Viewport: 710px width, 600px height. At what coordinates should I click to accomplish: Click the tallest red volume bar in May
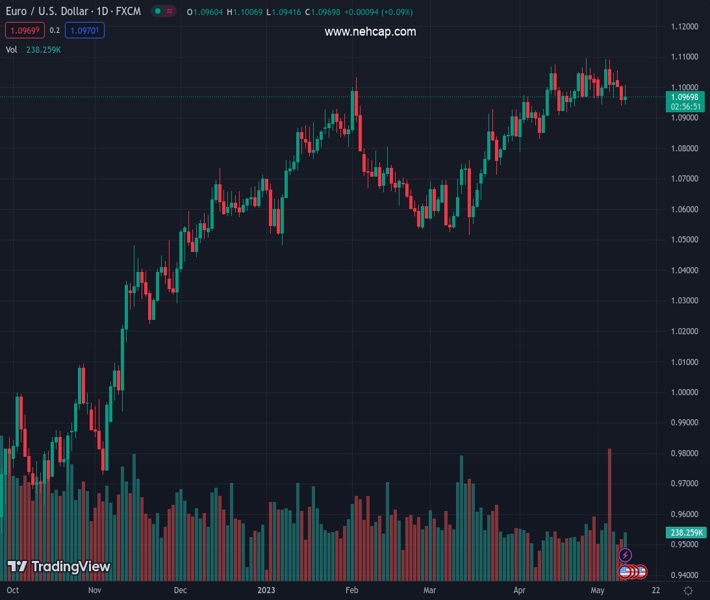tap(609, 510)
